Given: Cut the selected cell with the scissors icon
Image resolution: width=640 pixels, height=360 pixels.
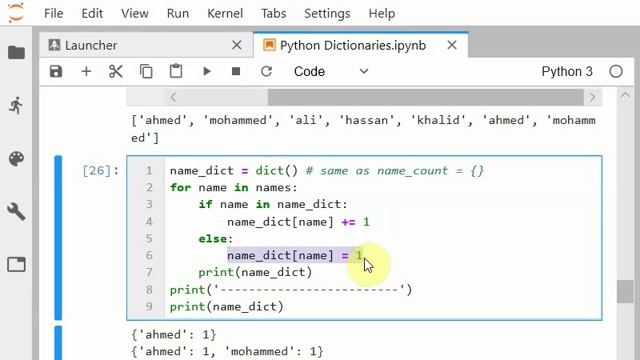Looking at the screenshot, I should click(x=116, y=71).
